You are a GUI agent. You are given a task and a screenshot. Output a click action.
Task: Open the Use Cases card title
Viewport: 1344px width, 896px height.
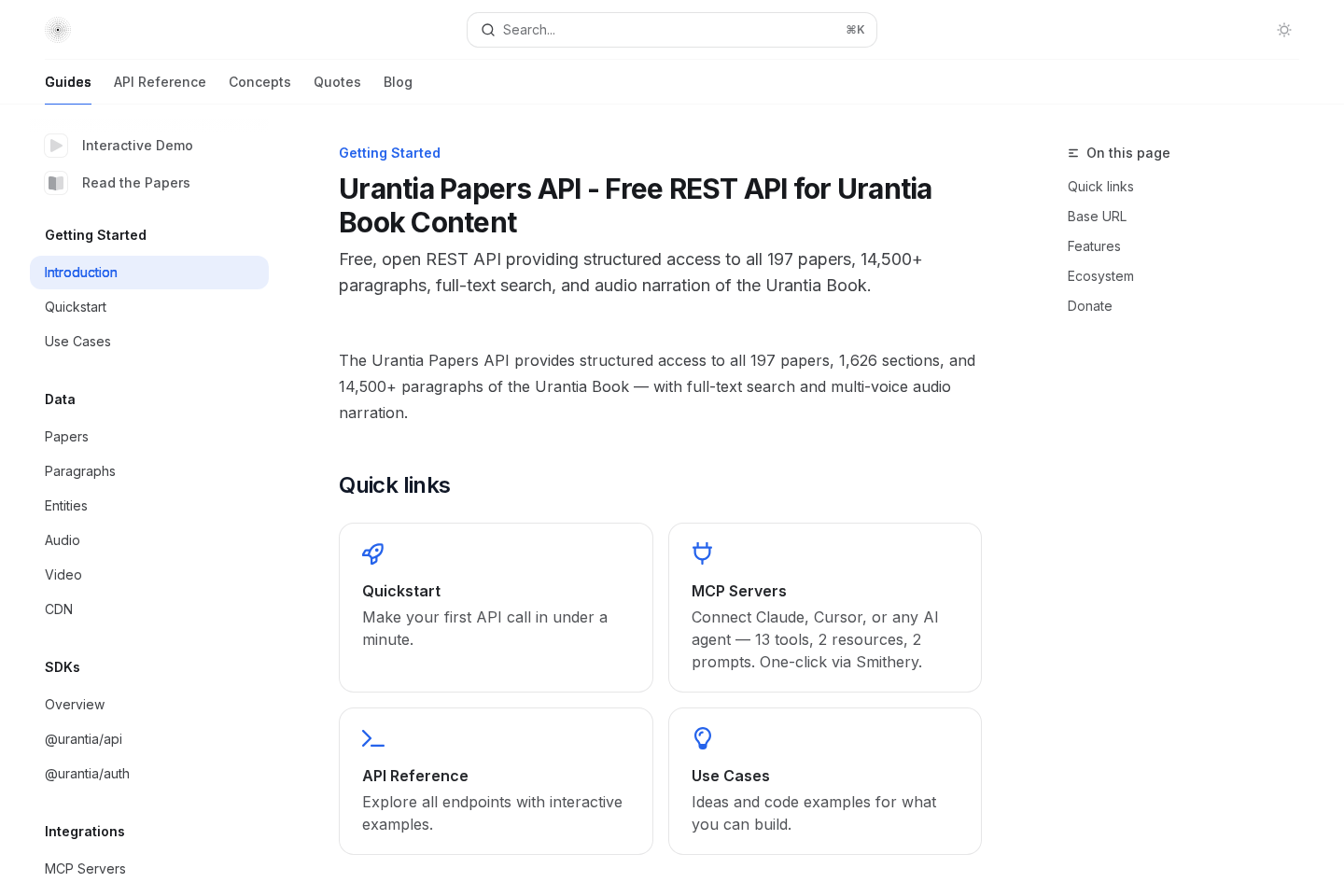731,776
